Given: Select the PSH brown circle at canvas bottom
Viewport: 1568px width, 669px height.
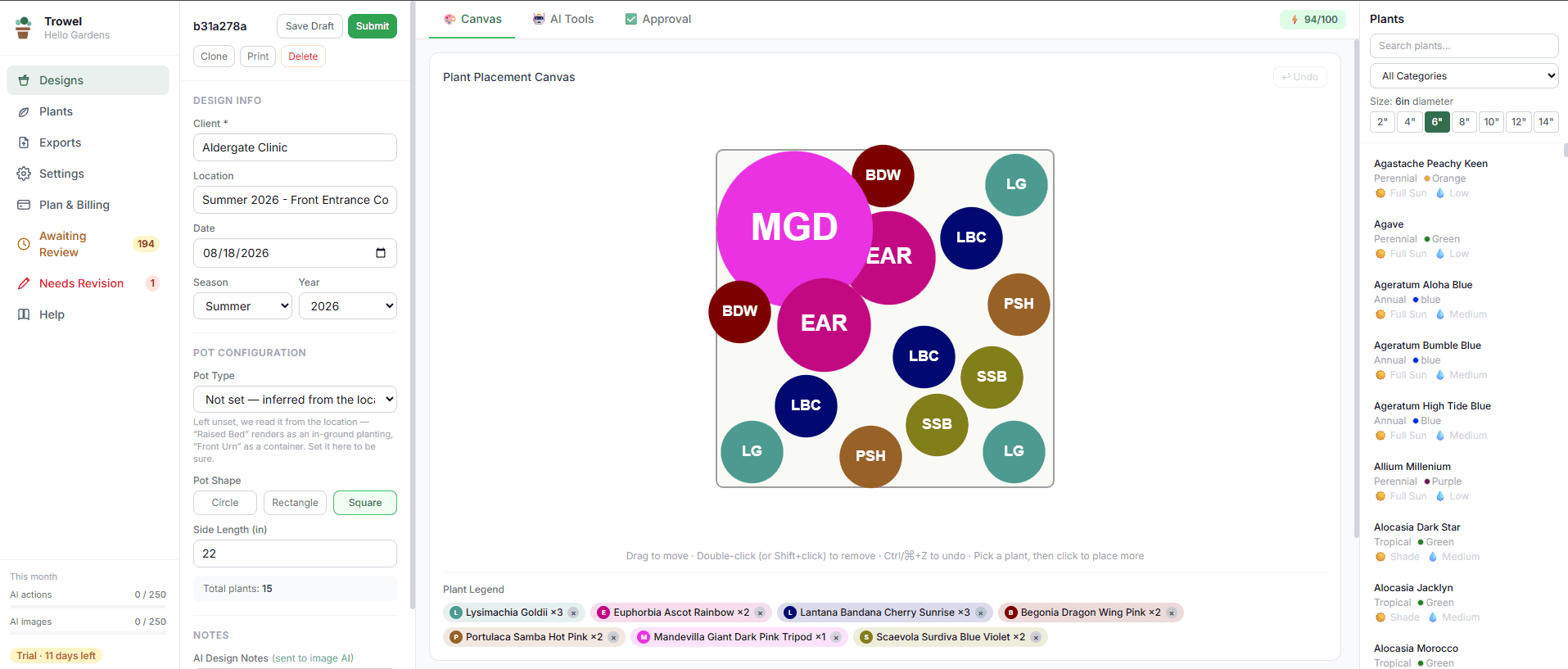Looking at the screenshot, I should click(x=870, y=456).
